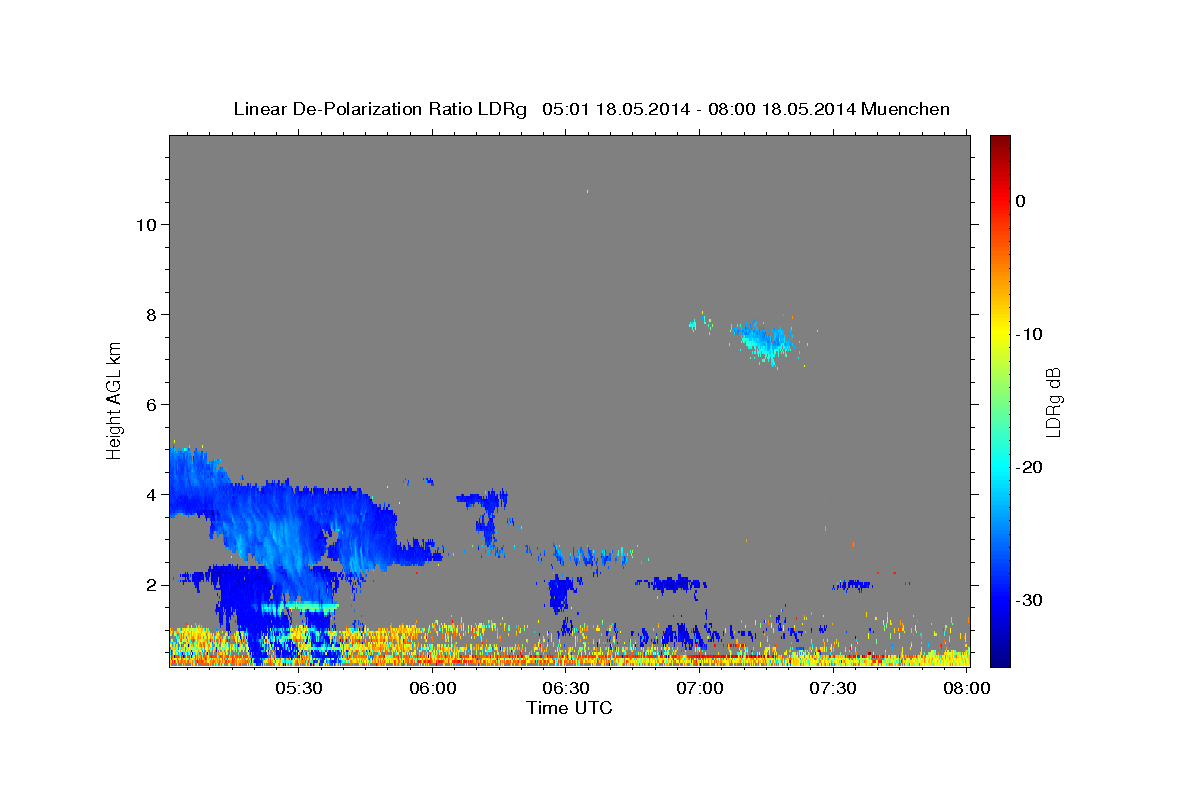Click the 07:00 time tick label
The image size is (1200, 800).
[700, 689]
